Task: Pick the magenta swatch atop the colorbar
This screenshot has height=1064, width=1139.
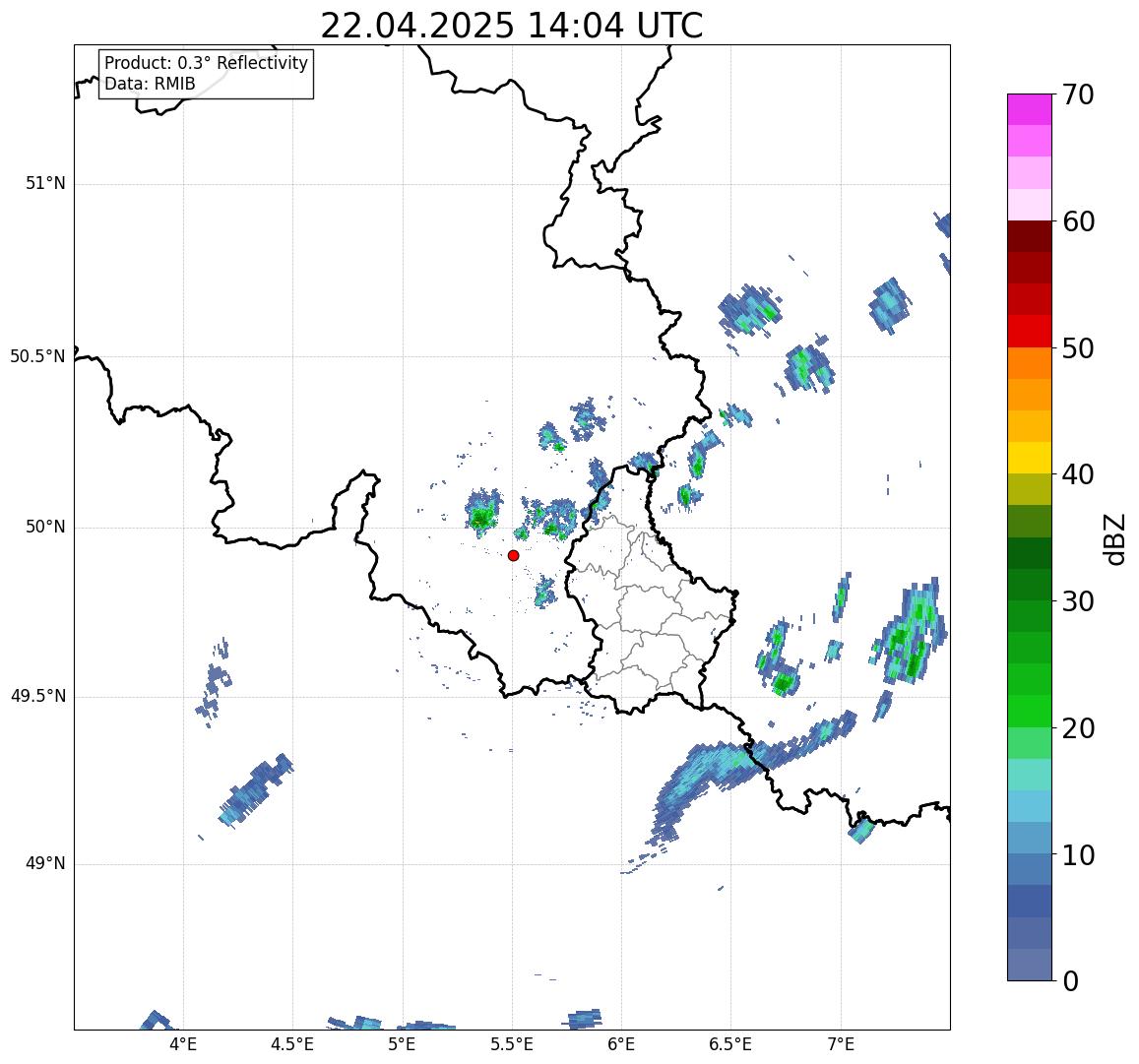Action: (1030, 109)
